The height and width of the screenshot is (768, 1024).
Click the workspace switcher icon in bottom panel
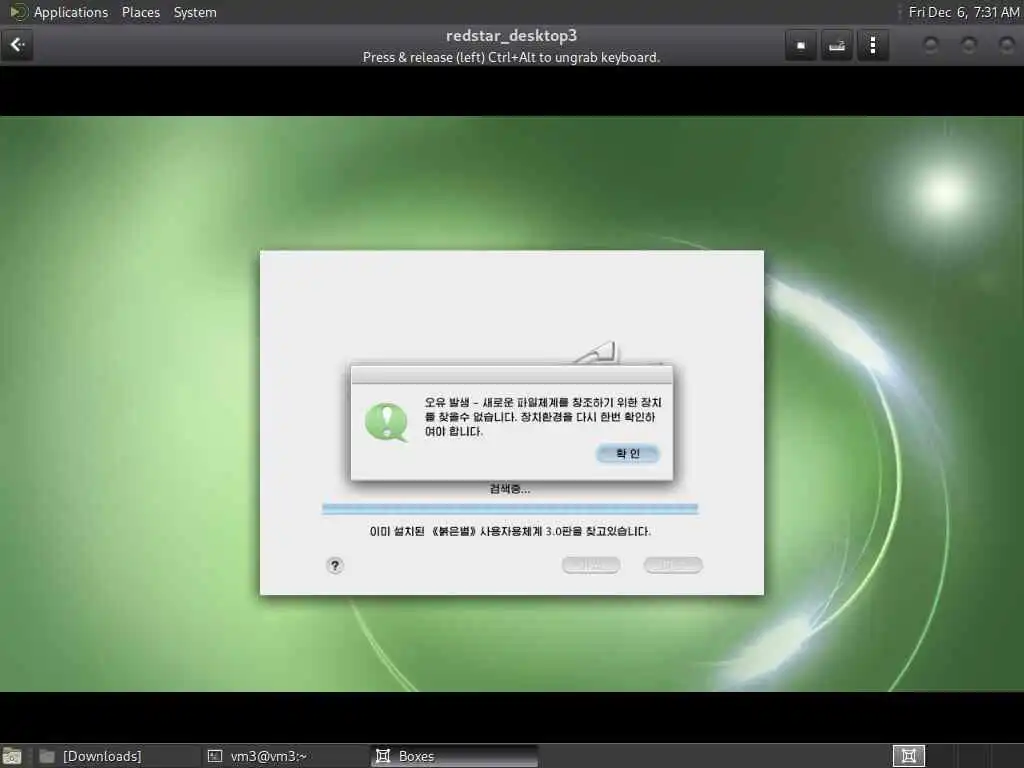tap(908, 756)
